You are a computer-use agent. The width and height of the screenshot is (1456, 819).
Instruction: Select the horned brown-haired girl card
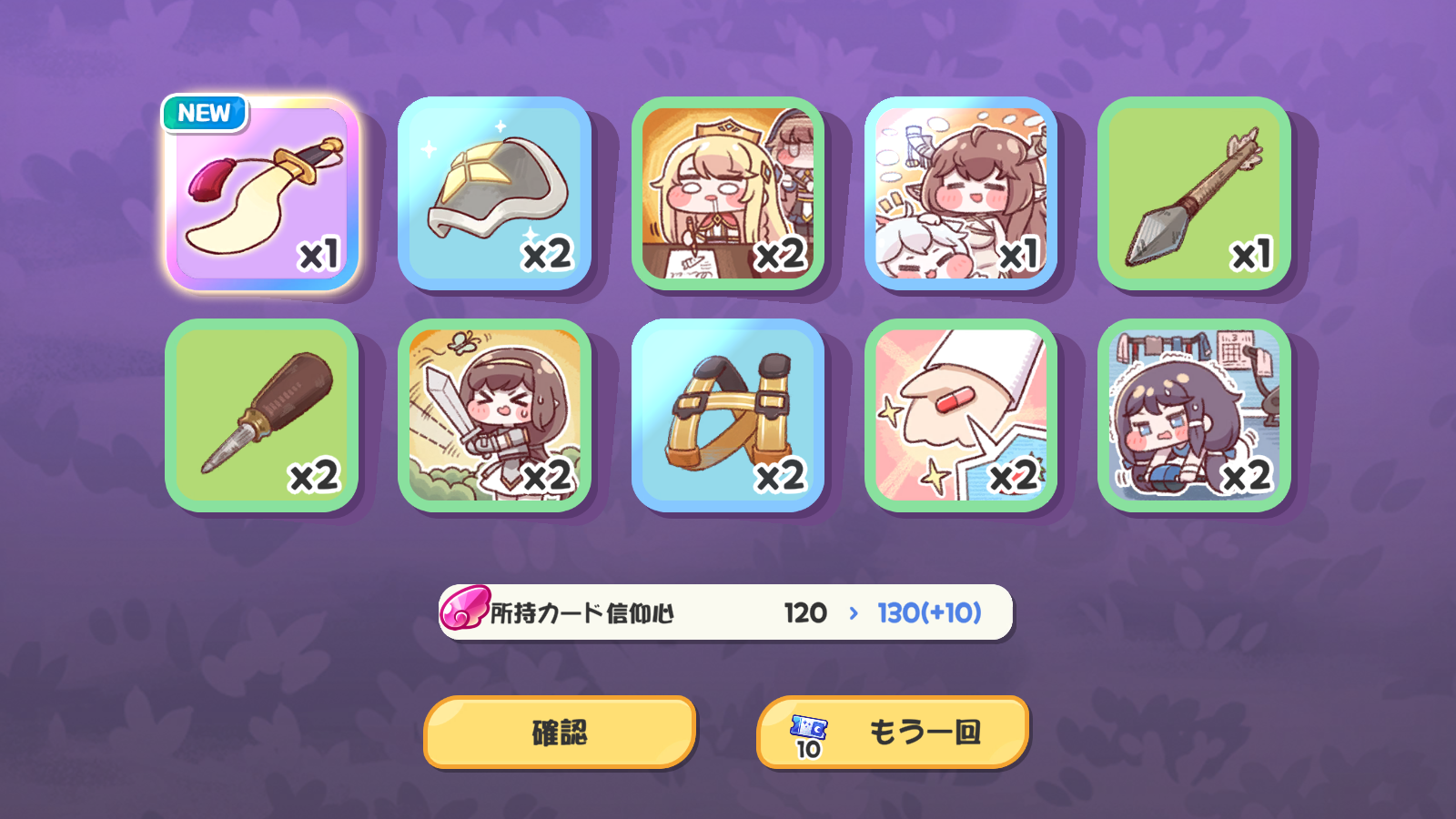(961, 194)
